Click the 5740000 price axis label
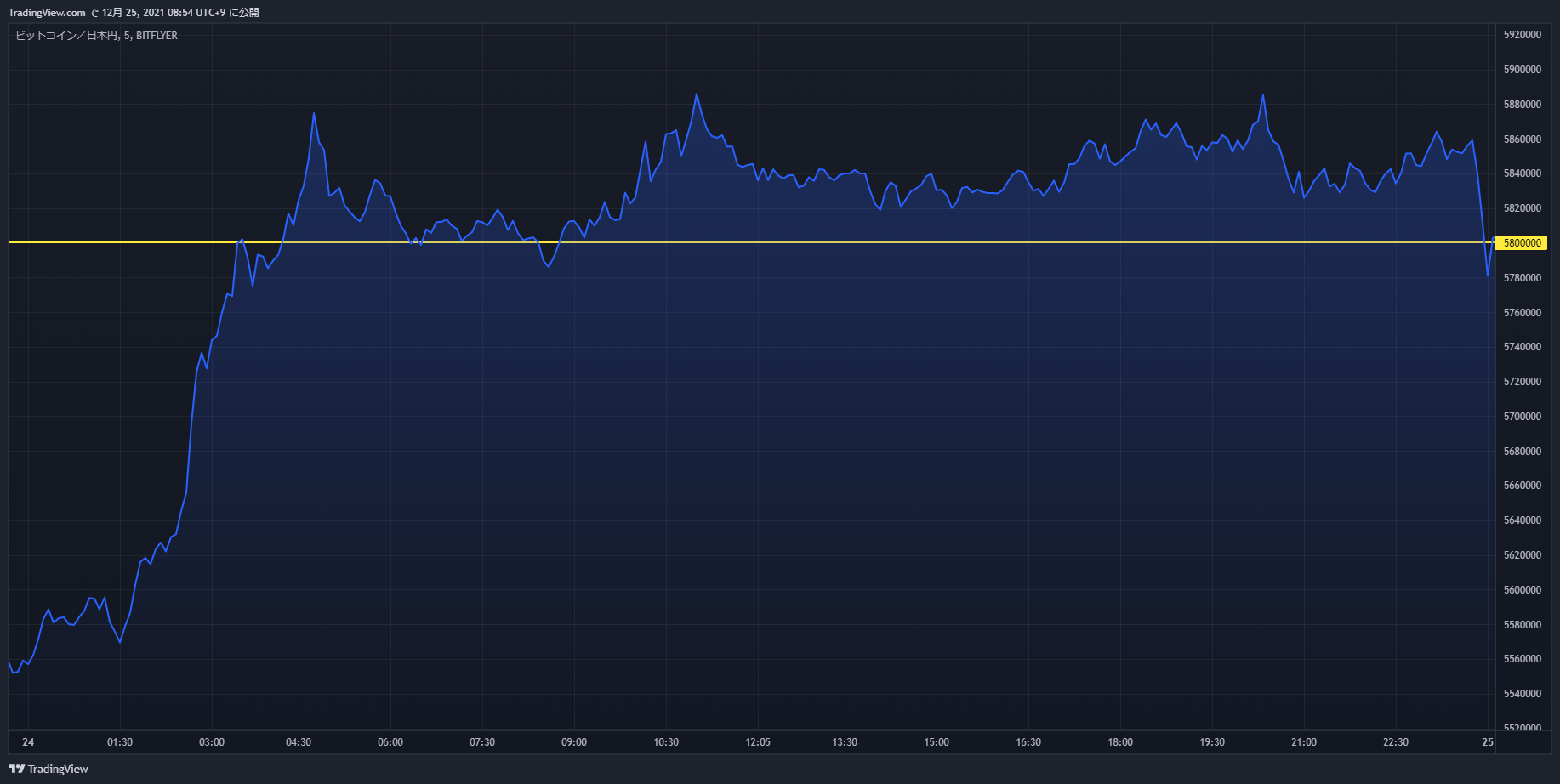Viewport: 1560px width, 784px height. click(1522, 347)
